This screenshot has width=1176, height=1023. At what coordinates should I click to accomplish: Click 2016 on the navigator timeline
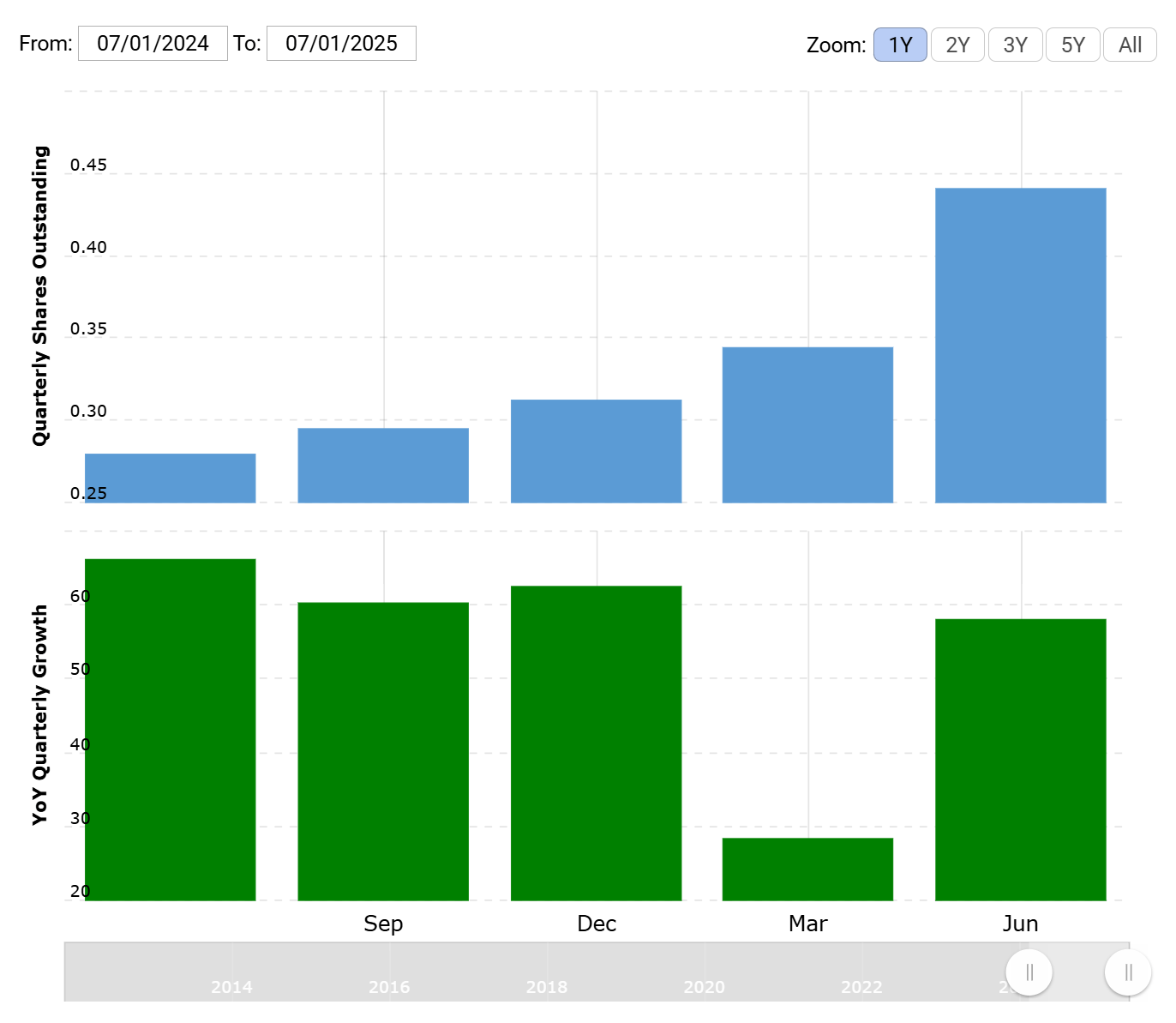point(389,987)
